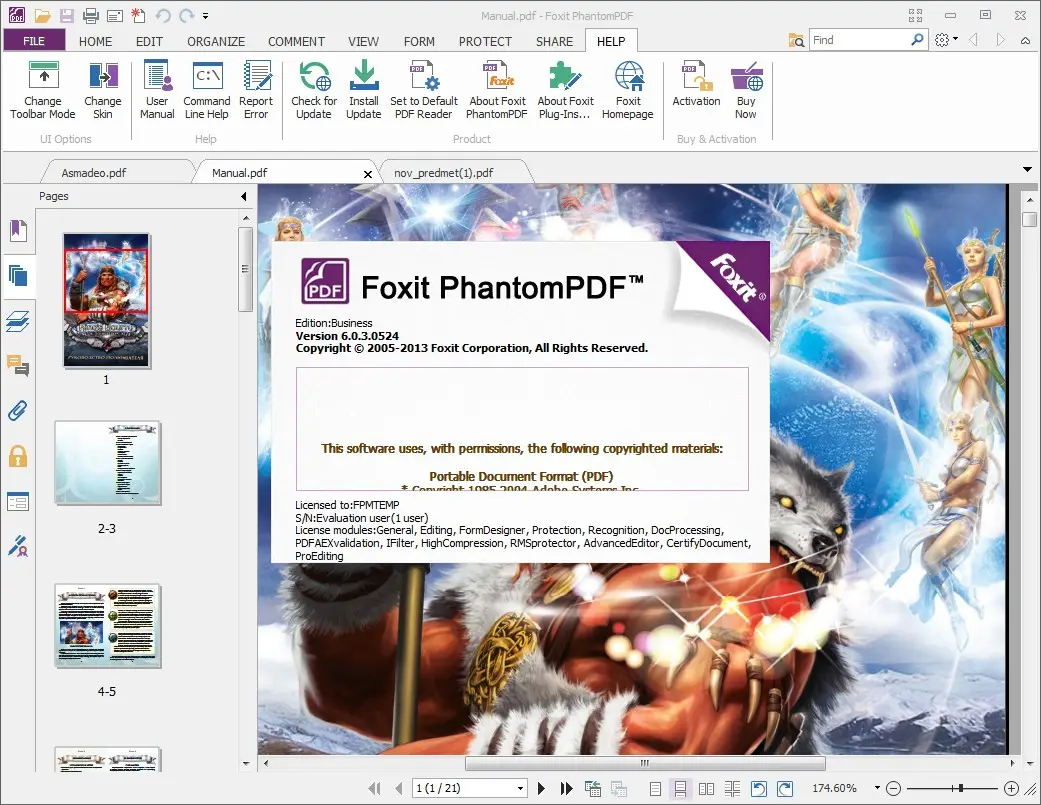Open the User Manual
This screenshot has height=805, width=1041.
click(x=157, y=90)
